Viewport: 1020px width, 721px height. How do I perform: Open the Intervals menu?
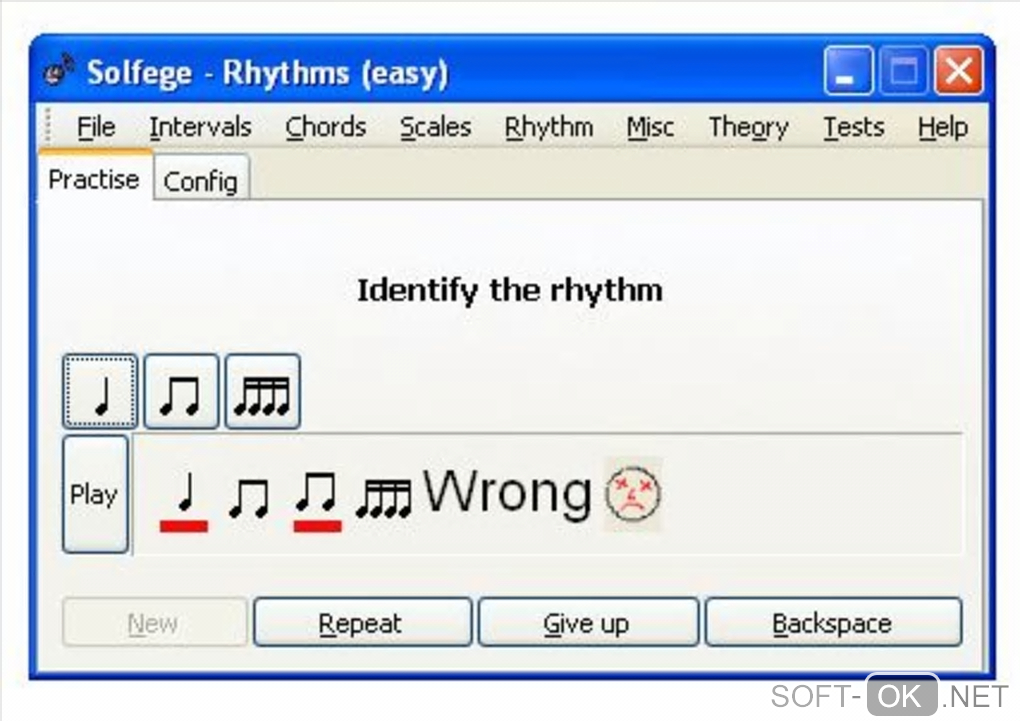(200, 127)
